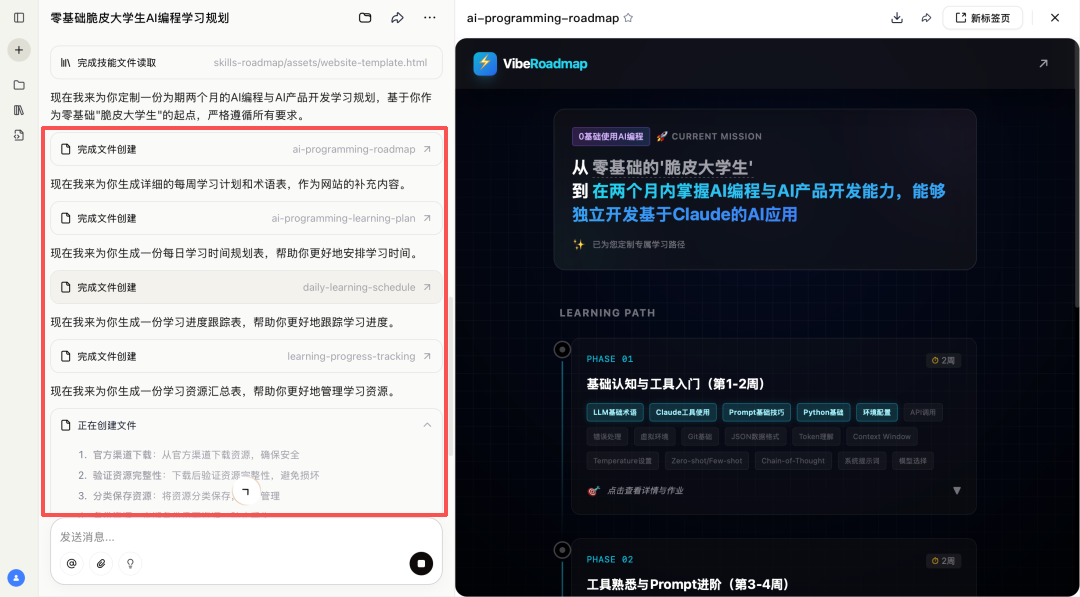Open preview in 新标签页
Image resolution: width=1080 pixels, height=597 pixels.
point(982,18)
